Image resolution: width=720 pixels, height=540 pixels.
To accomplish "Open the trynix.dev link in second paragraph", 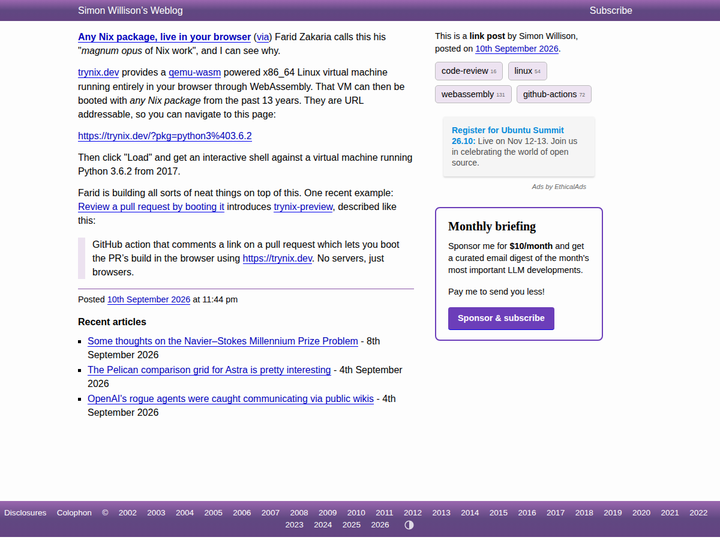I will 98,72.
